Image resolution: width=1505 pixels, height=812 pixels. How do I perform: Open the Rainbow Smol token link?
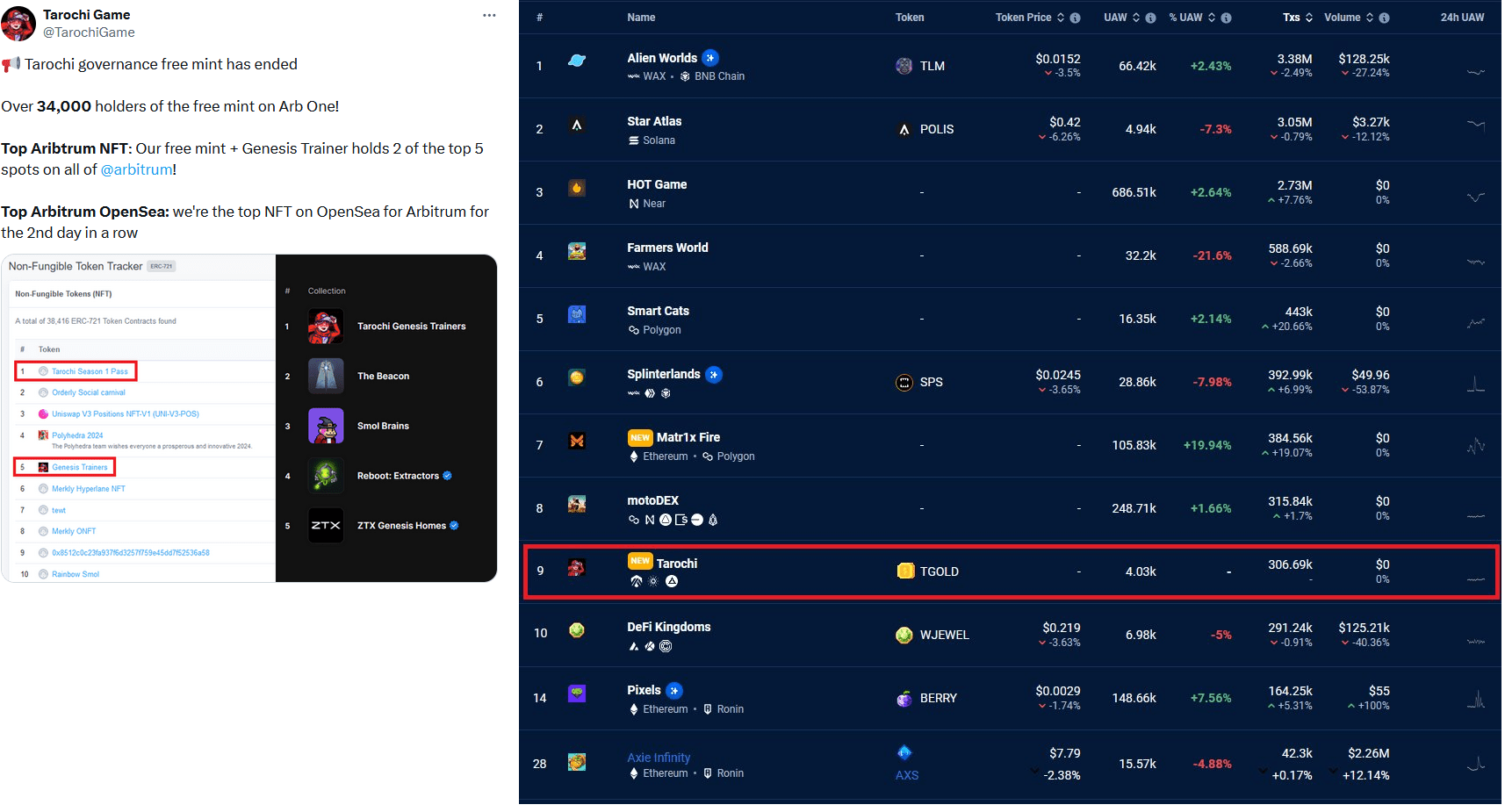76,574
